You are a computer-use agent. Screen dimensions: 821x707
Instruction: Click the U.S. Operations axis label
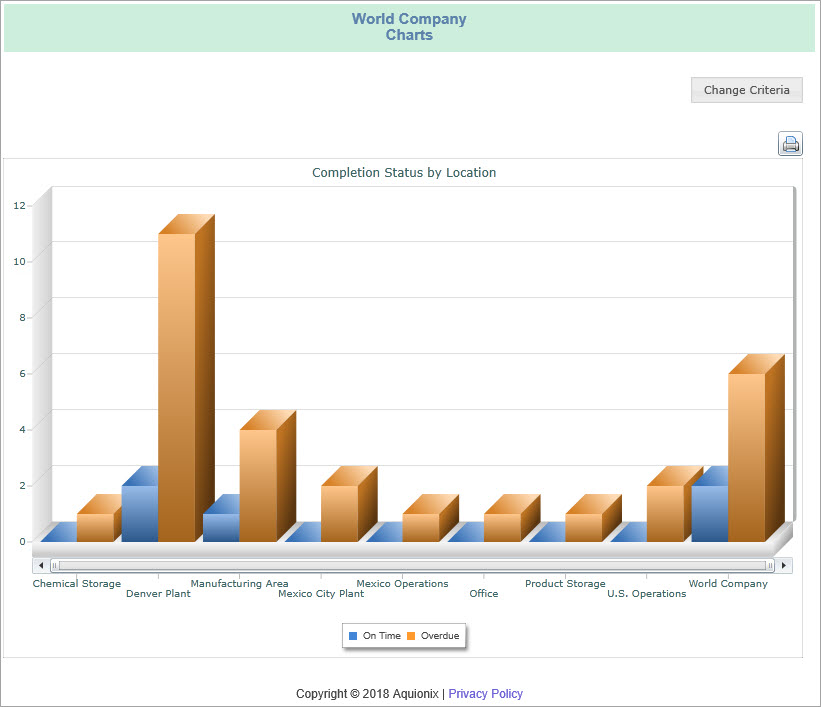coord(646,593)
